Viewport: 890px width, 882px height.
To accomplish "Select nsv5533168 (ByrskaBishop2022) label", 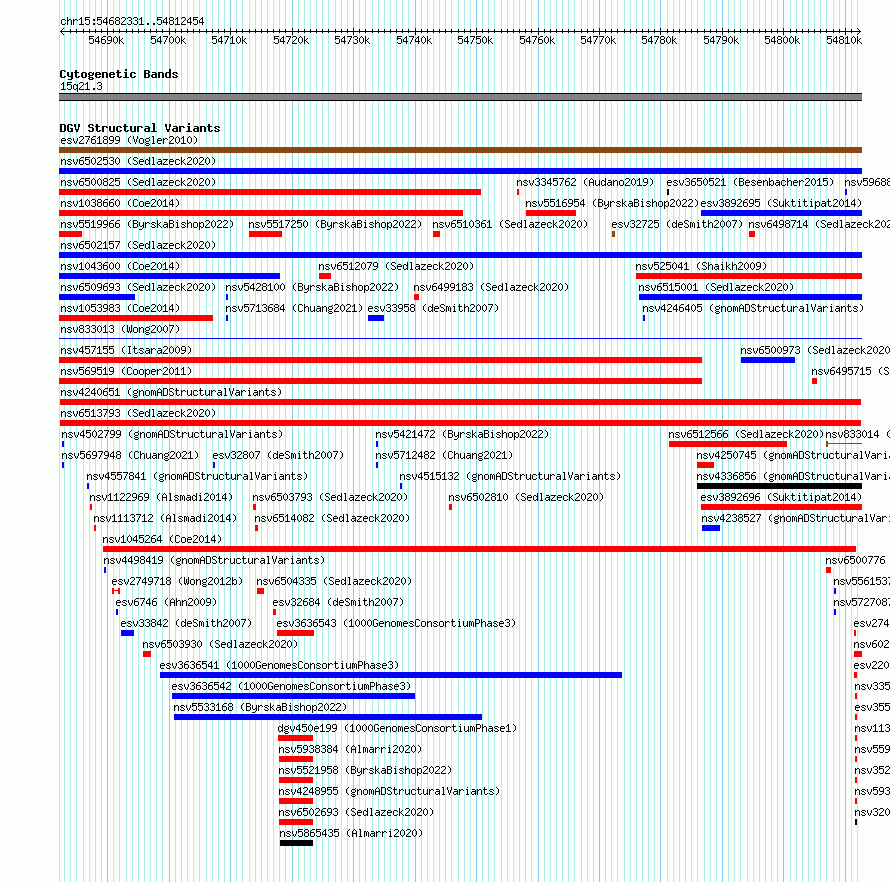I will 260,707.
